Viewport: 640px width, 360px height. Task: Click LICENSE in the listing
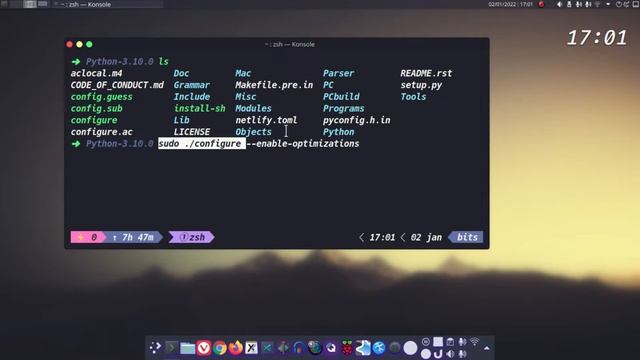tap(192, 132)
